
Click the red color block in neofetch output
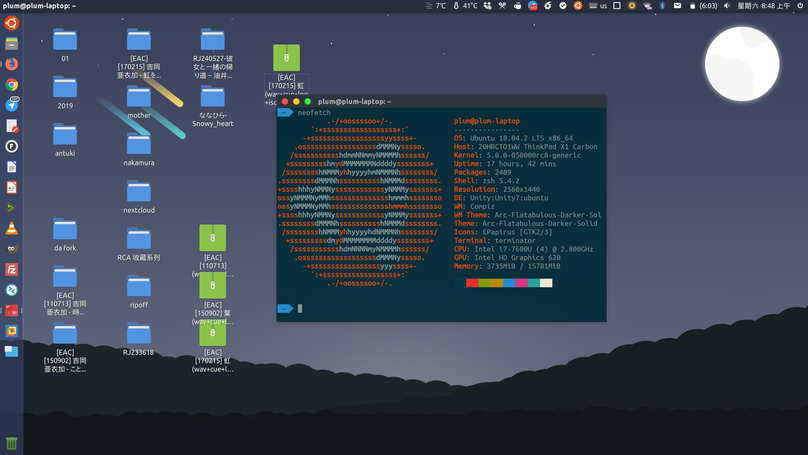tap(472, 283)
